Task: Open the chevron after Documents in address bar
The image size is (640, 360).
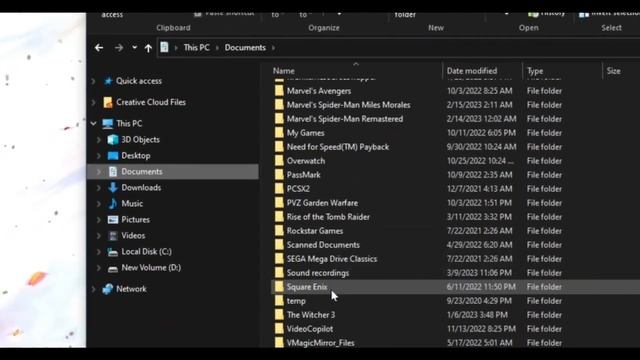Action: point(273,48)
